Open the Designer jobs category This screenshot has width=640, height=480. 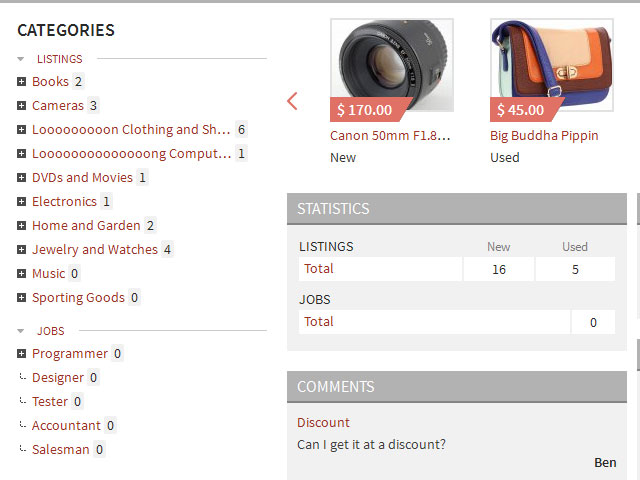click(58, 378)
